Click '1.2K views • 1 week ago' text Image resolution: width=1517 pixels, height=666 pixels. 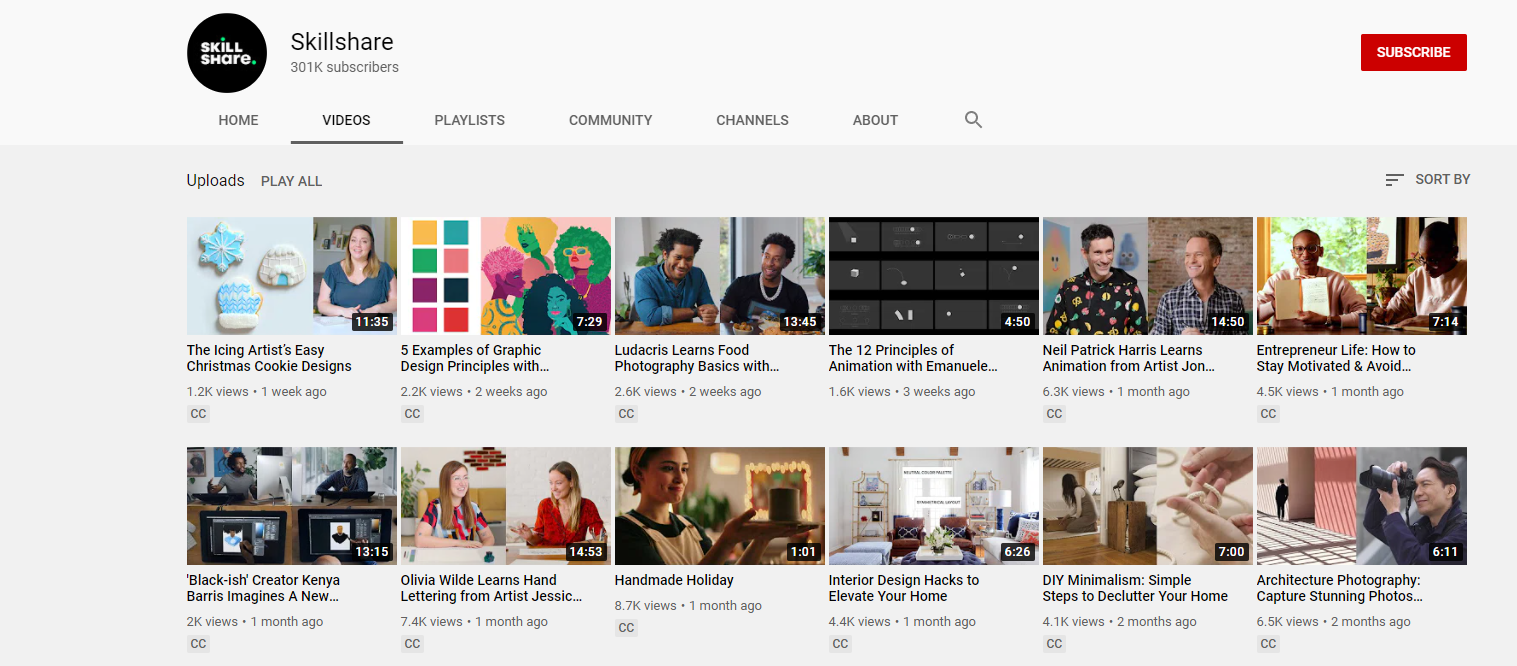[x=257, y=392]
